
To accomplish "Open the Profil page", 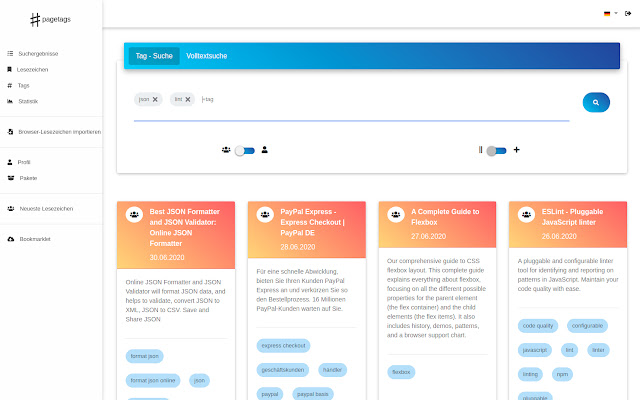I will pyautogui.click(x=24, y=162).
